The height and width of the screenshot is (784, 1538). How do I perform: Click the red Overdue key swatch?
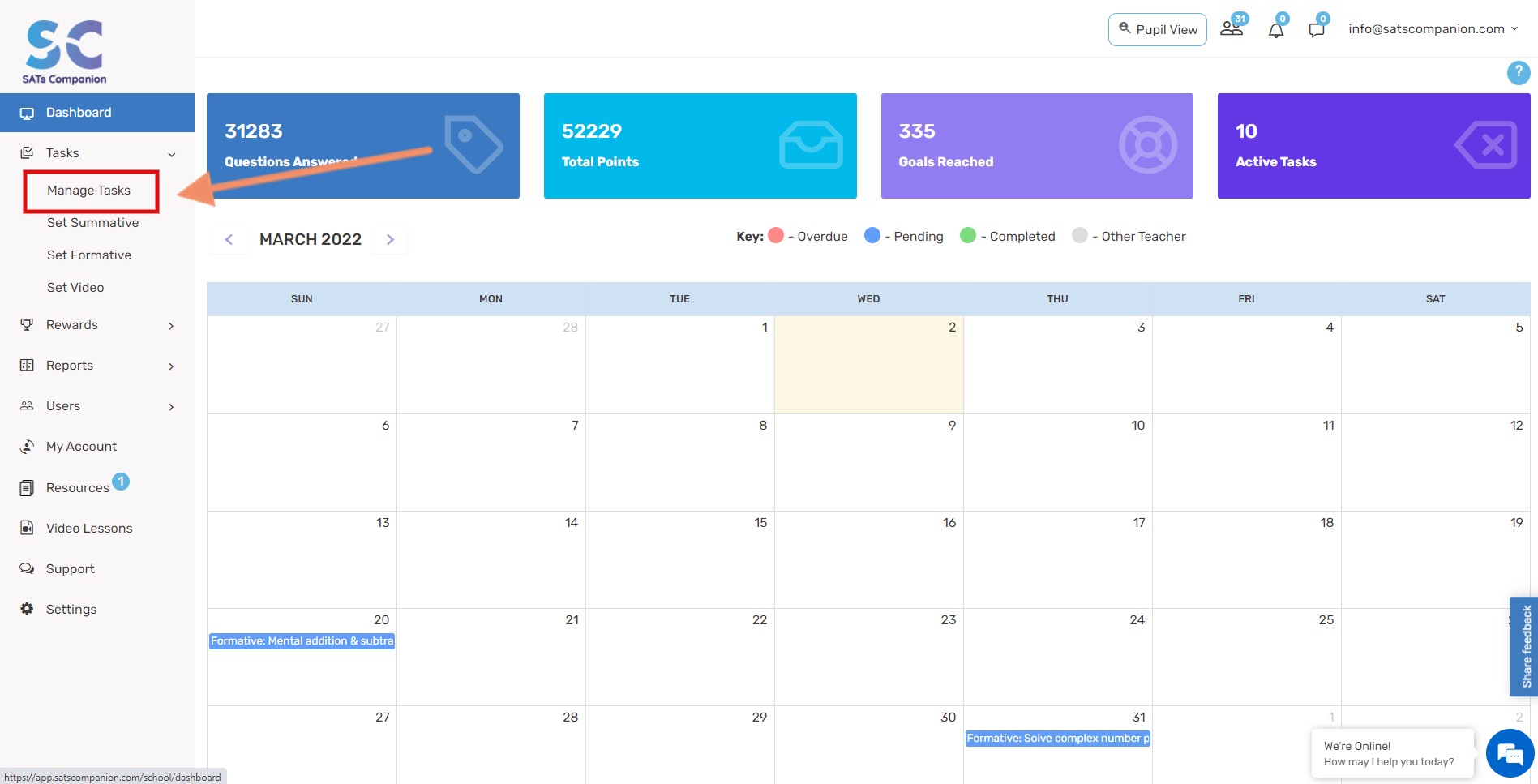[776, 236]
